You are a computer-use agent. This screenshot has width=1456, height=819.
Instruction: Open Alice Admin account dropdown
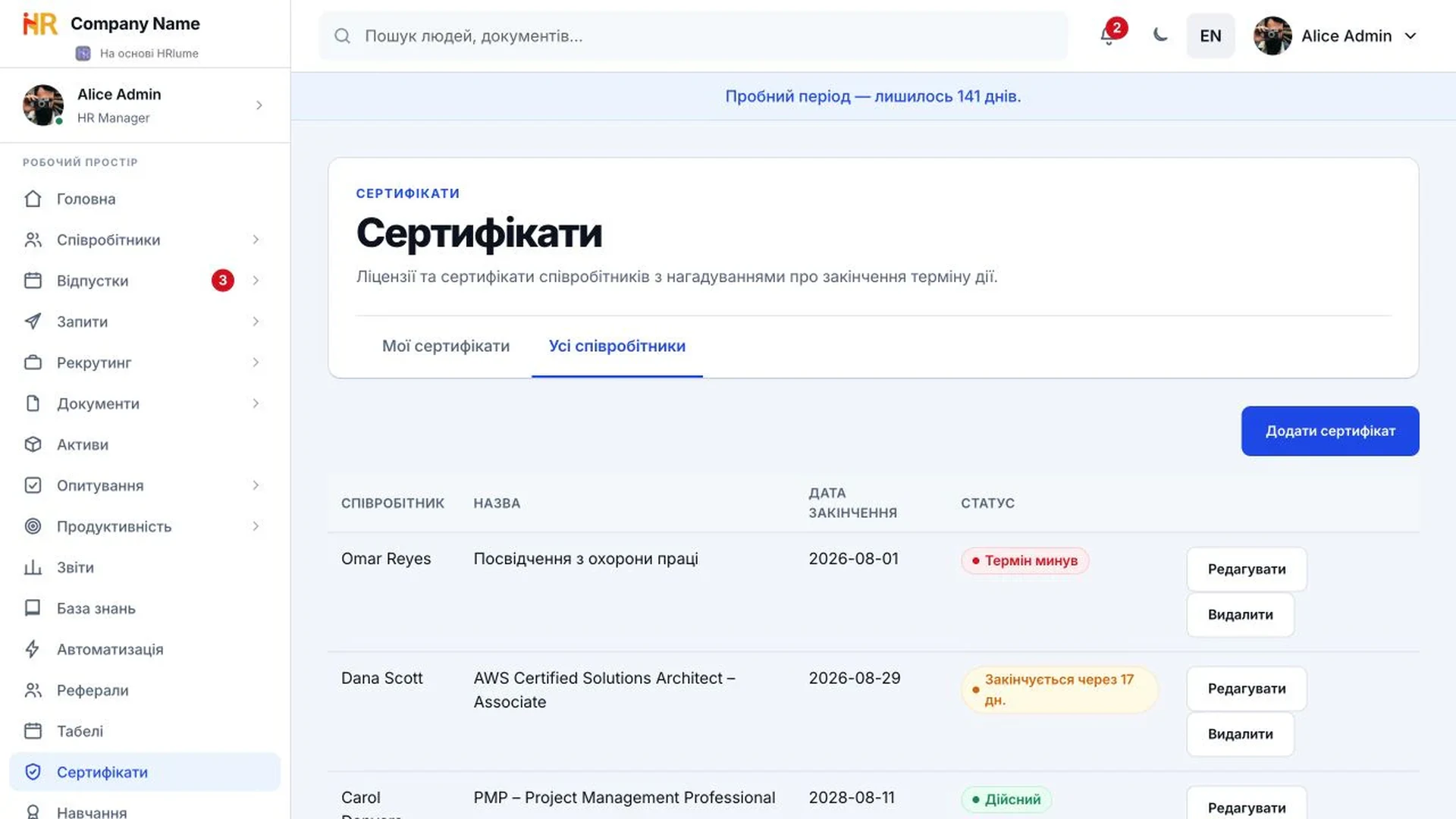[x=1335, y=36]
